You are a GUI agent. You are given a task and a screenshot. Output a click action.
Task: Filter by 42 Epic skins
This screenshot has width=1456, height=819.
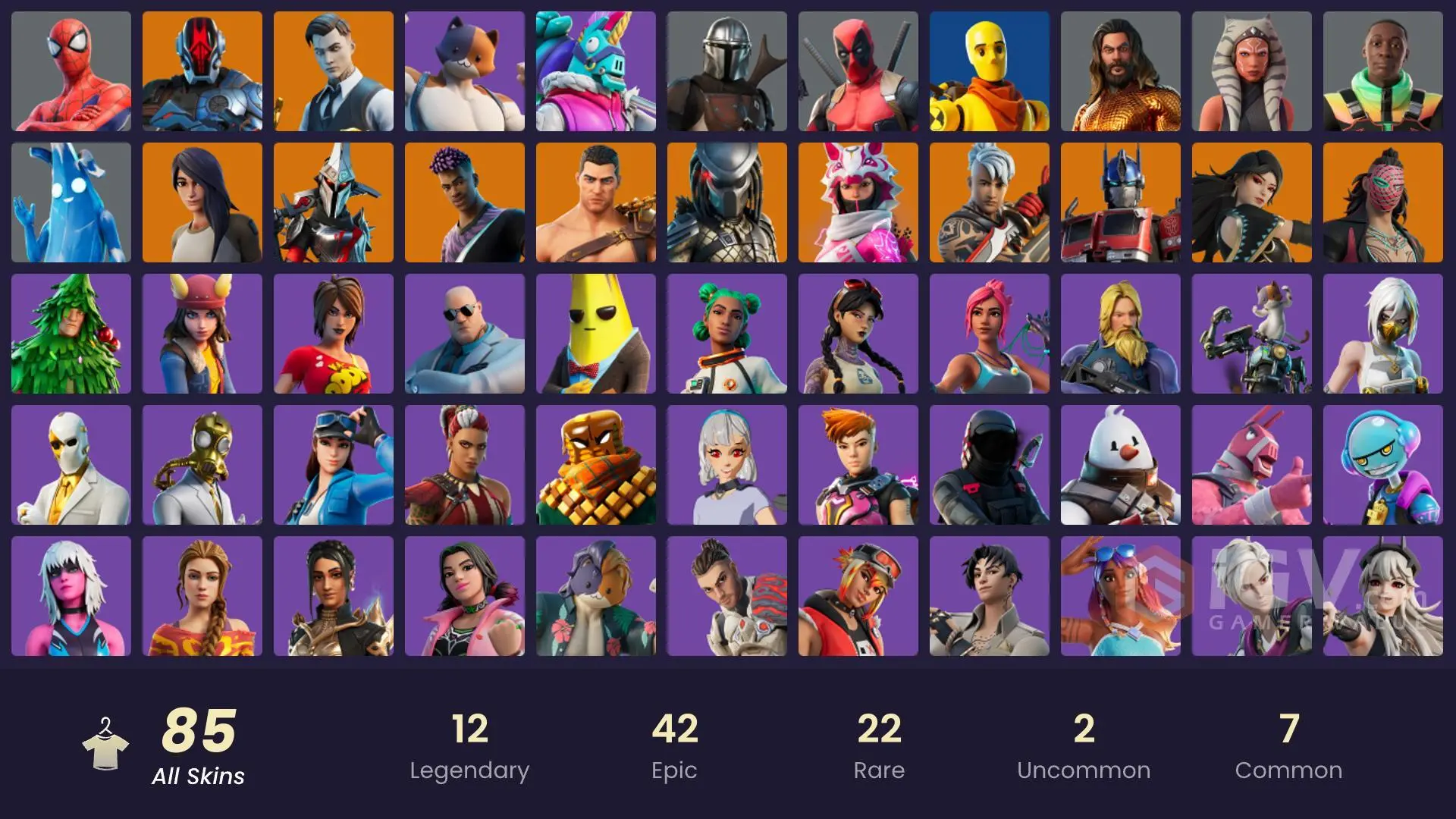(674, 745)
